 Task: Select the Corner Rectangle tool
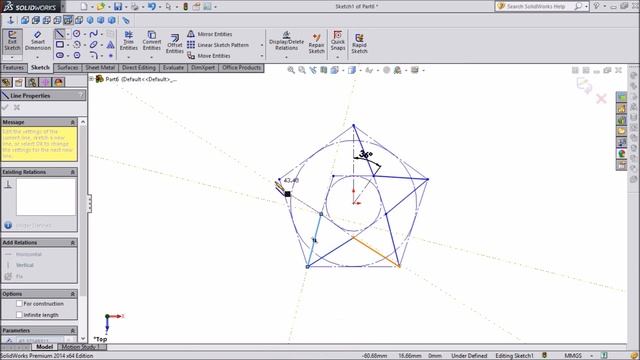tap(60, 44)
